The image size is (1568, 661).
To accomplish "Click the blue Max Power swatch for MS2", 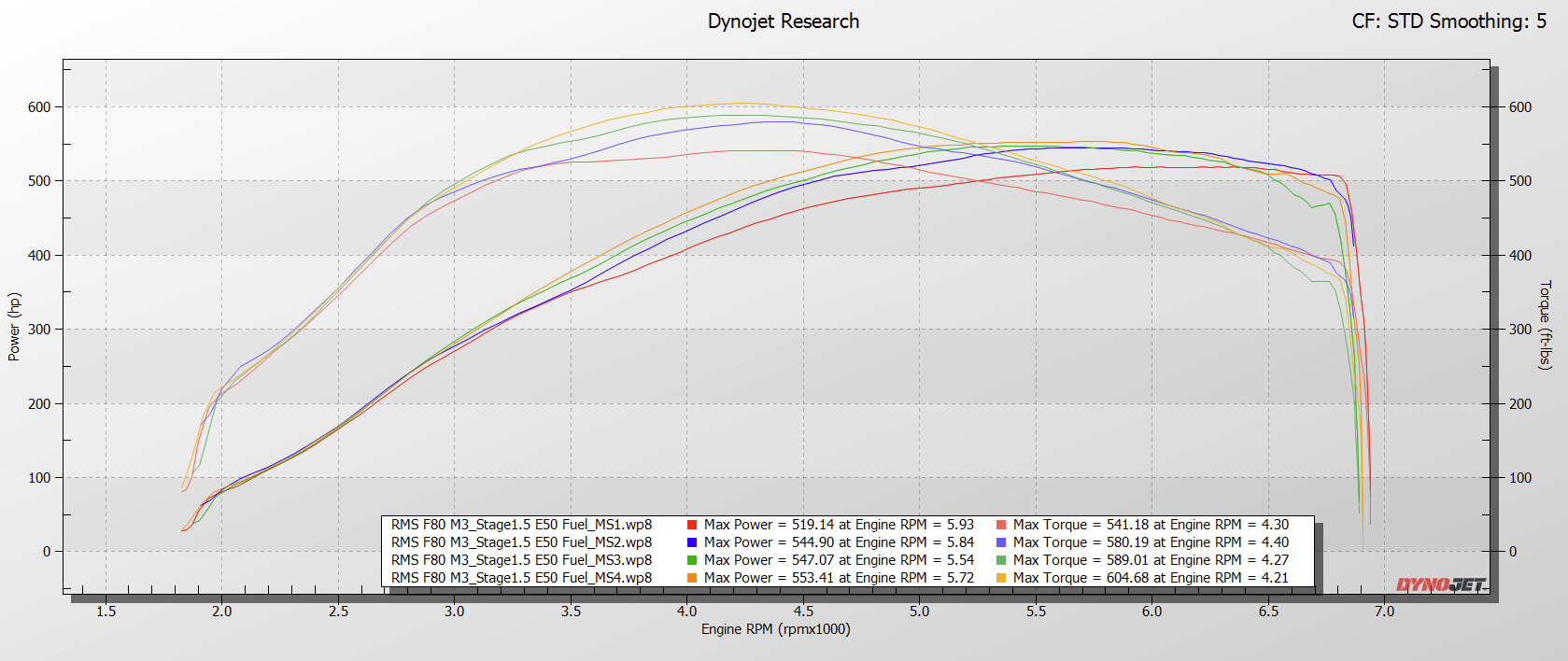I will (692, 542).
